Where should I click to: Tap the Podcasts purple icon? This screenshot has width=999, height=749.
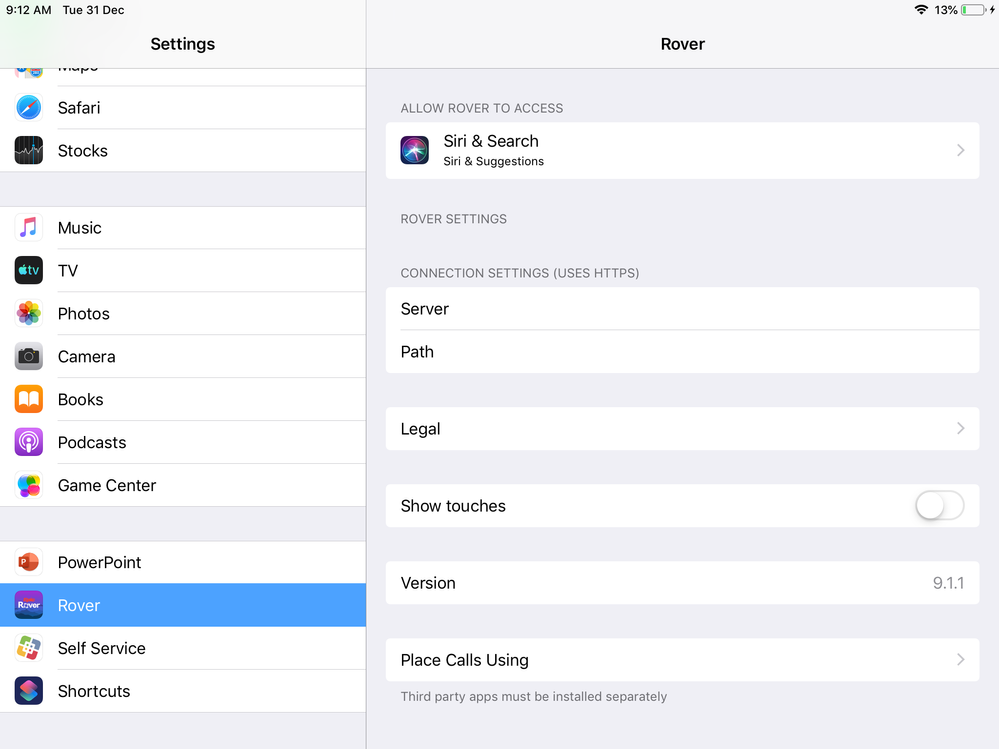(29, 442)
